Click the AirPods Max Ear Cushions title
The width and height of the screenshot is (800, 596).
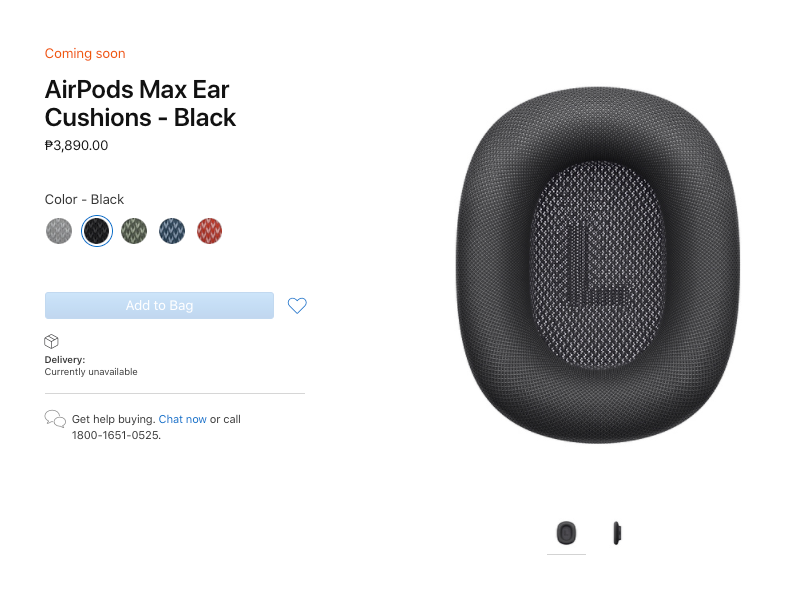point(140,104)
